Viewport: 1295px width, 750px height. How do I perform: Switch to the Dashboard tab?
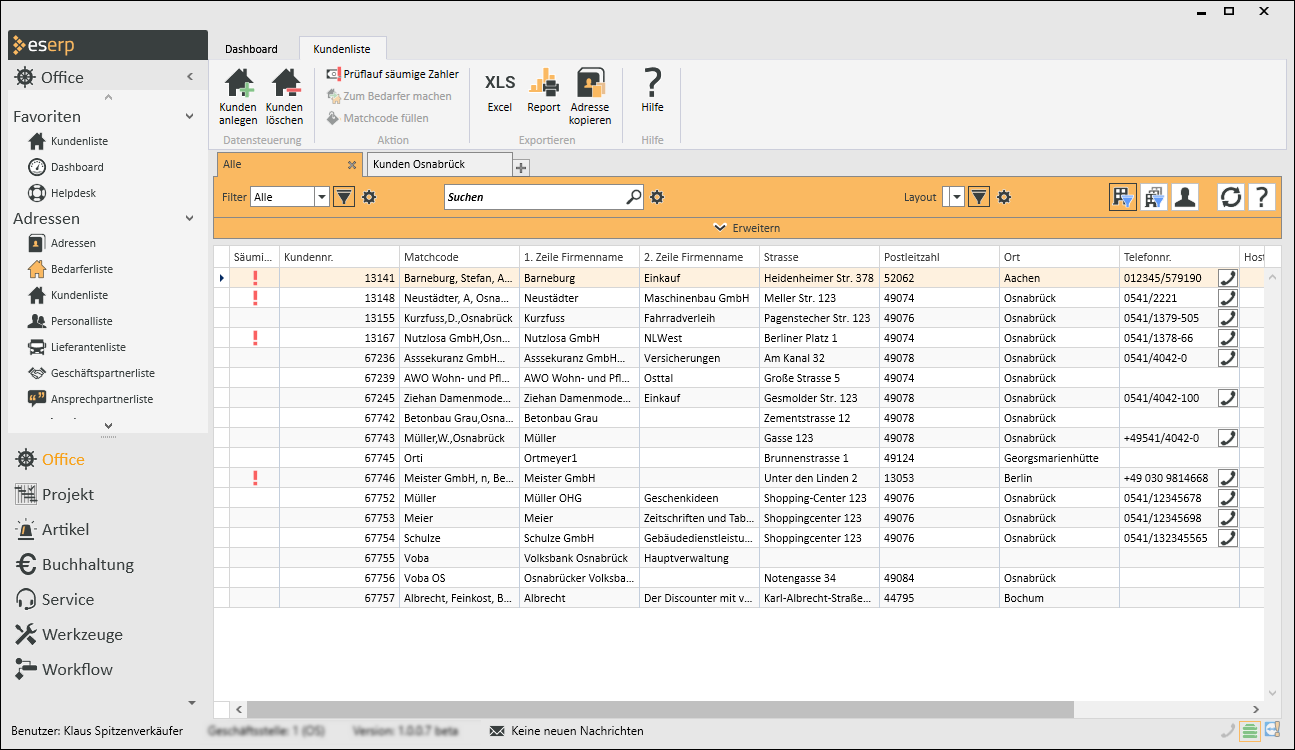pyautogui.click(x=251, y=49)
